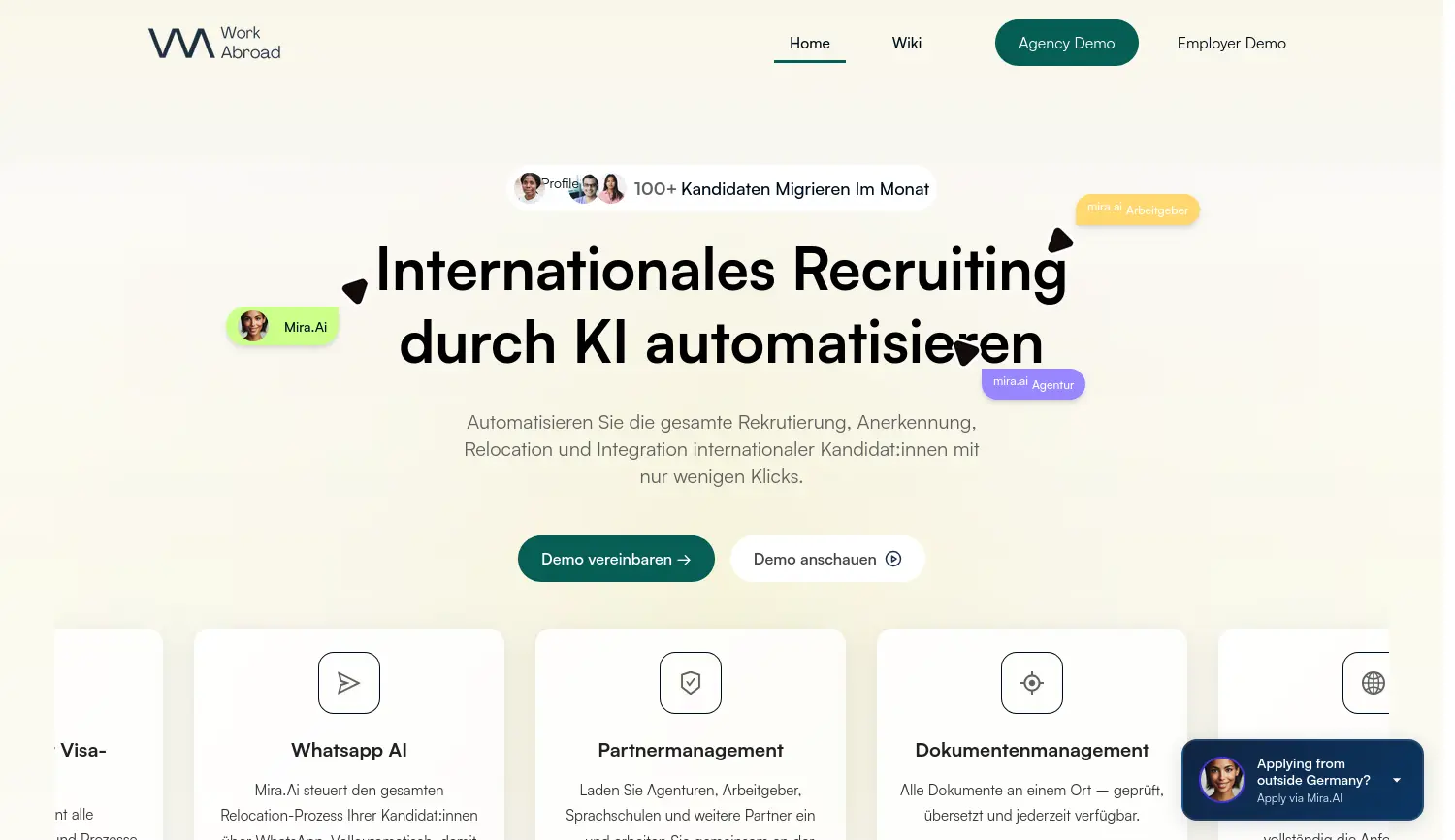The image size is (1455, 840).
Task: Switch to the Home tab
Action: click(x=809, y=43)
